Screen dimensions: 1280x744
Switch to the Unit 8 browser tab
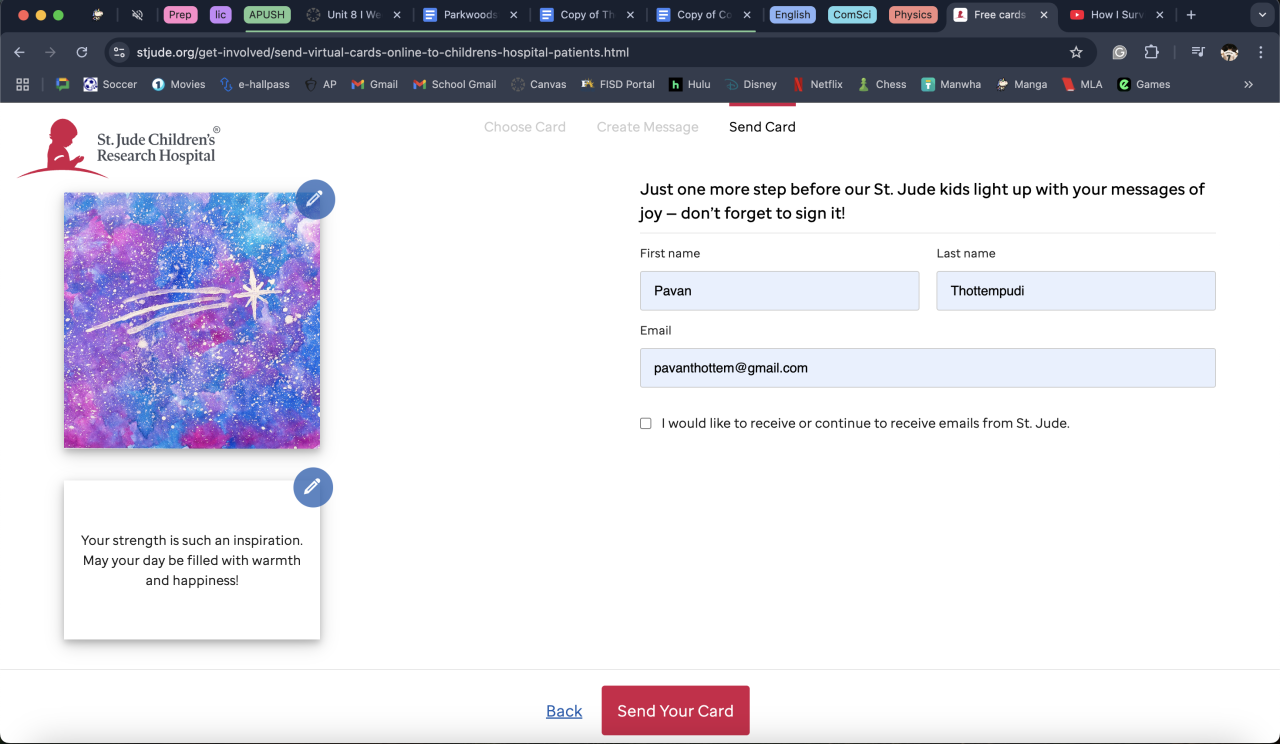tap(352, 15)
